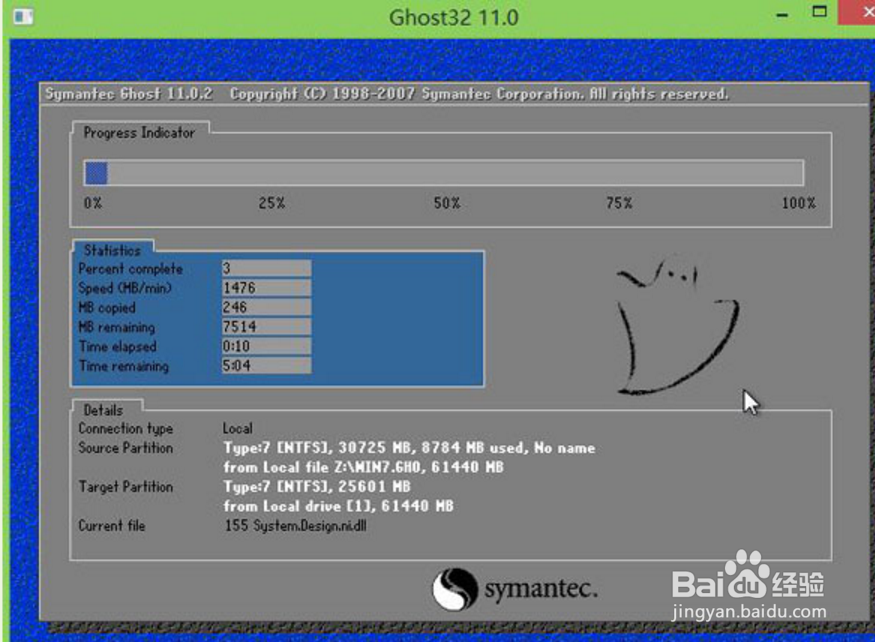
Task: Click the symantec. wordmark text
Action: (541, 589)
